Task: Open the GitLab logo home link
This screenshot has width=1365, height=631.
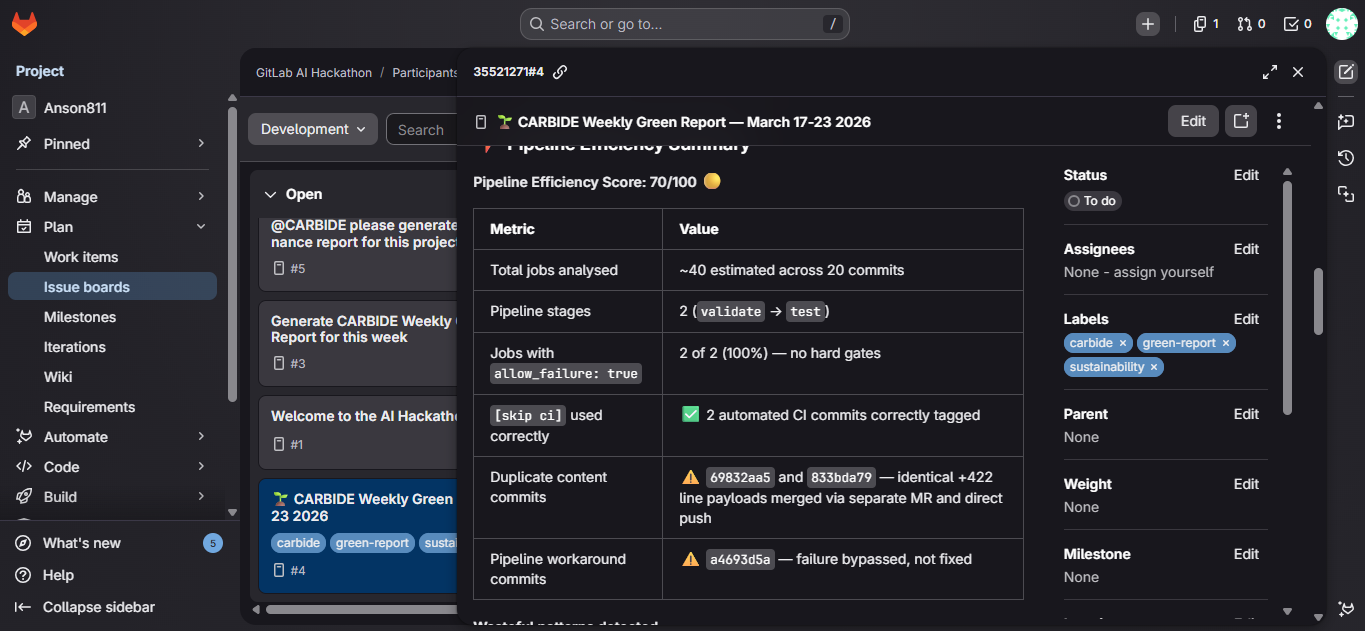Action: (24, 24)
